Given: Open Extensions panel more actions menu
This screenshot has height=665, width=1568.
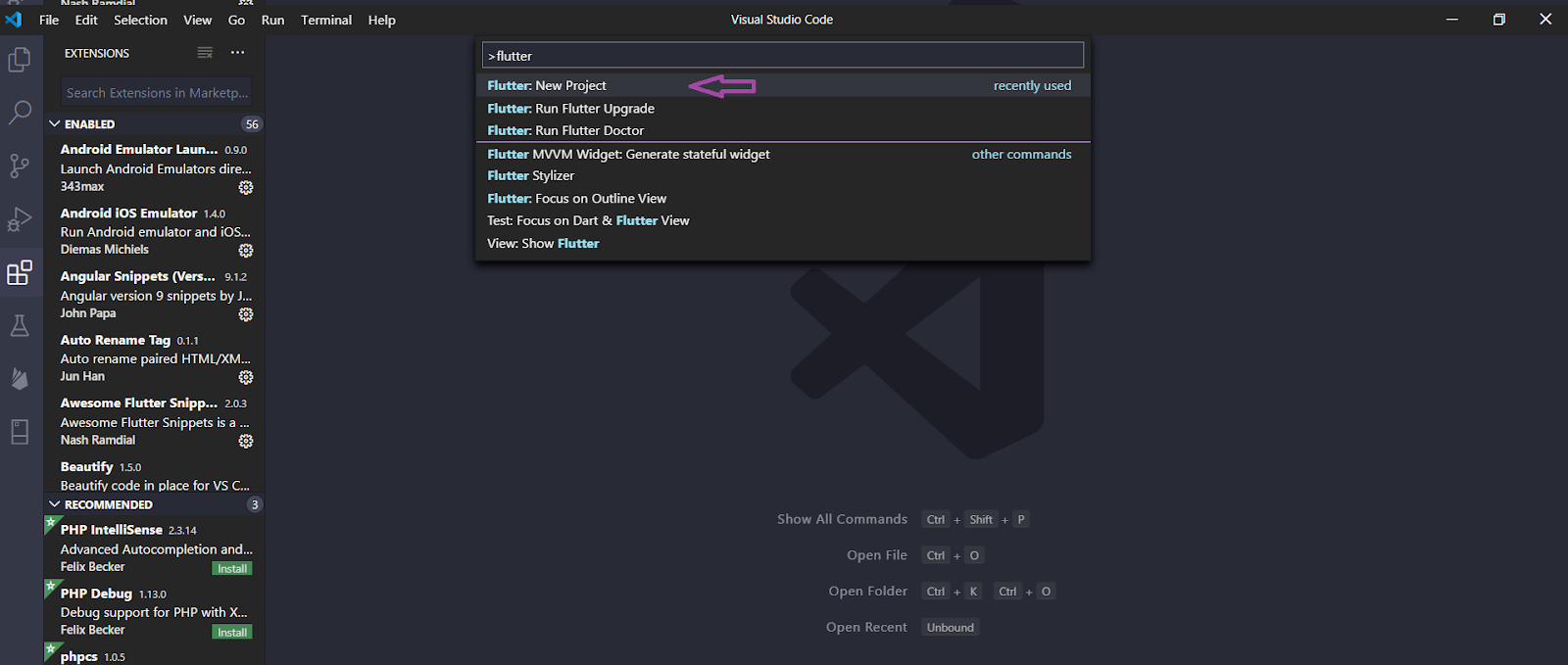Looking at the screenshot, I should click(237, 53).
